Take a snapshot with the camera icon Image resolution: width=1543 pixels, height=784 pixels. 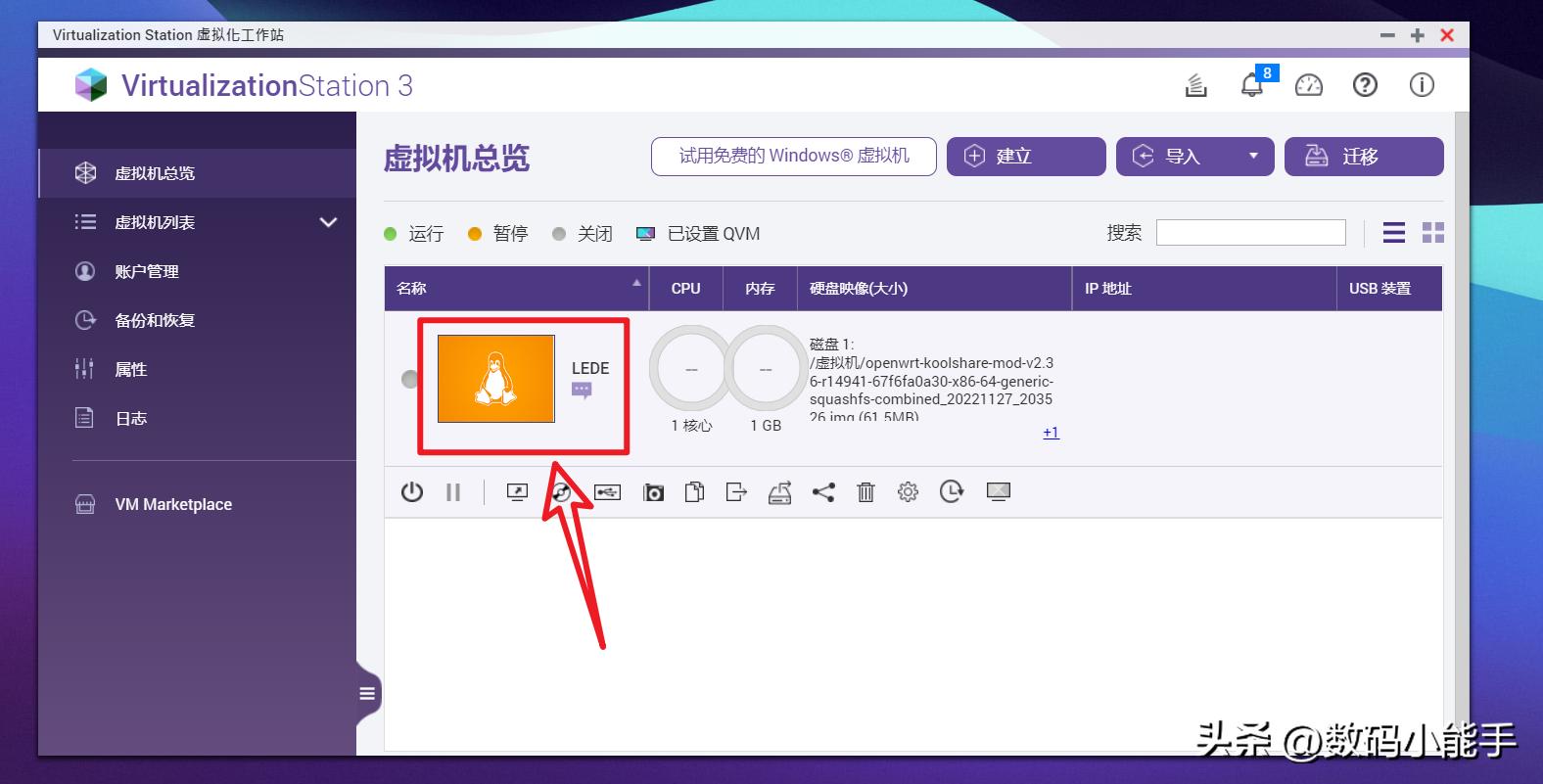(x=653, y=492)
